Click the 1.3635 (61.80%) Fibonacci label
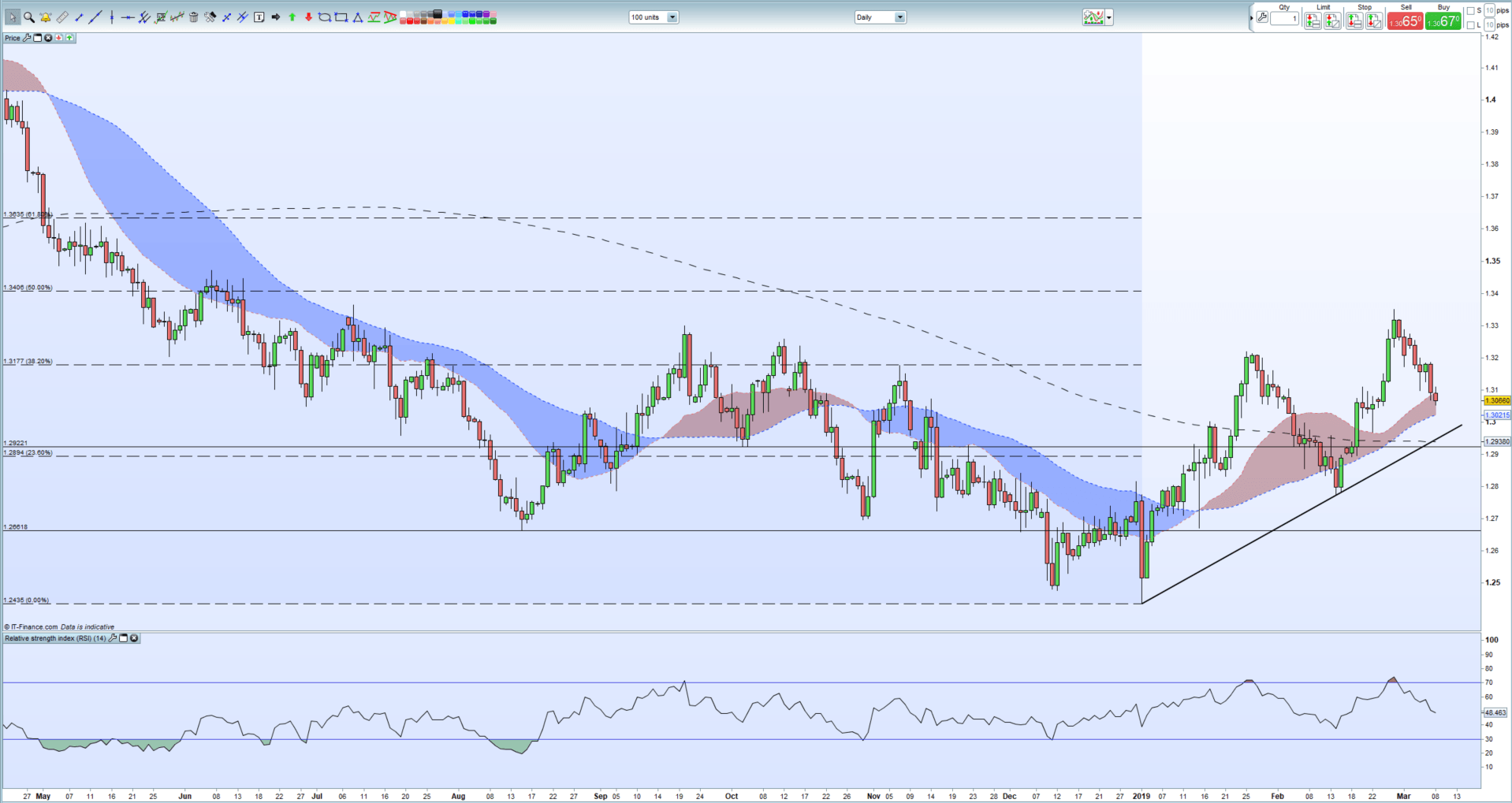The image size is (1512, 803). (x=28, y=214)
